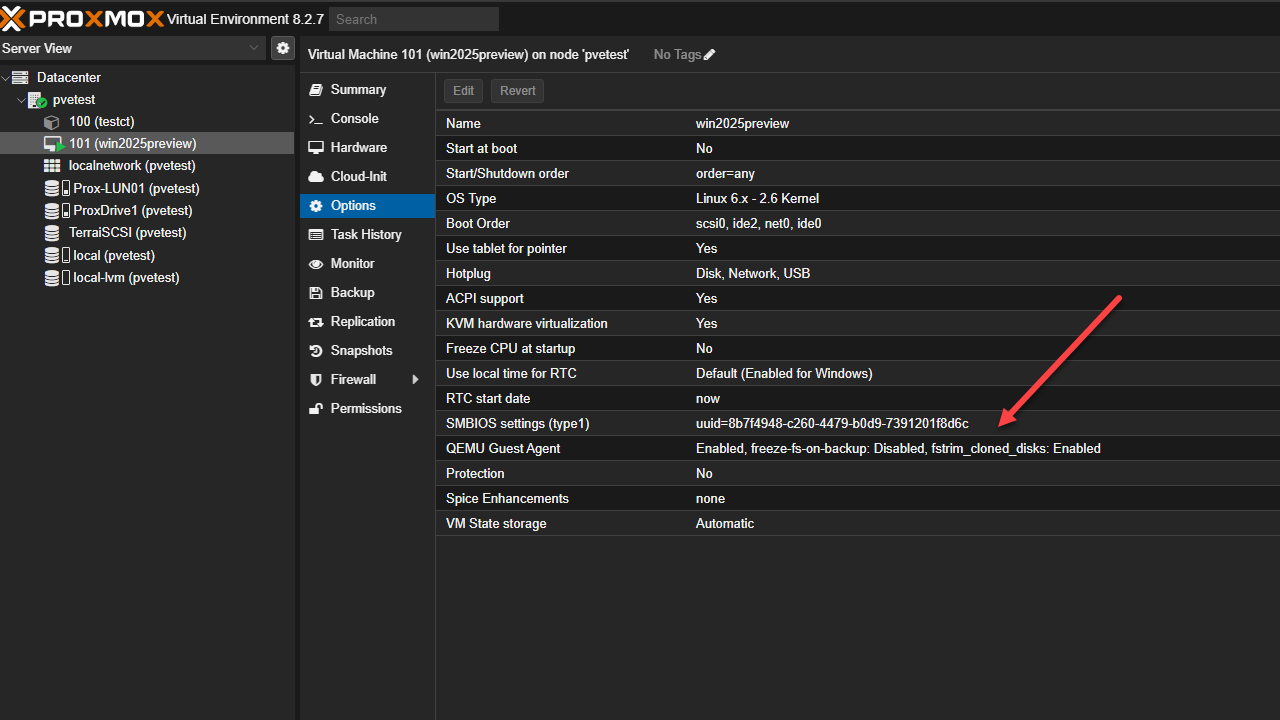Click the gear icon below the Proxmox logo
The width and height of the screenshot is (1280, 720).
point(283,47)
